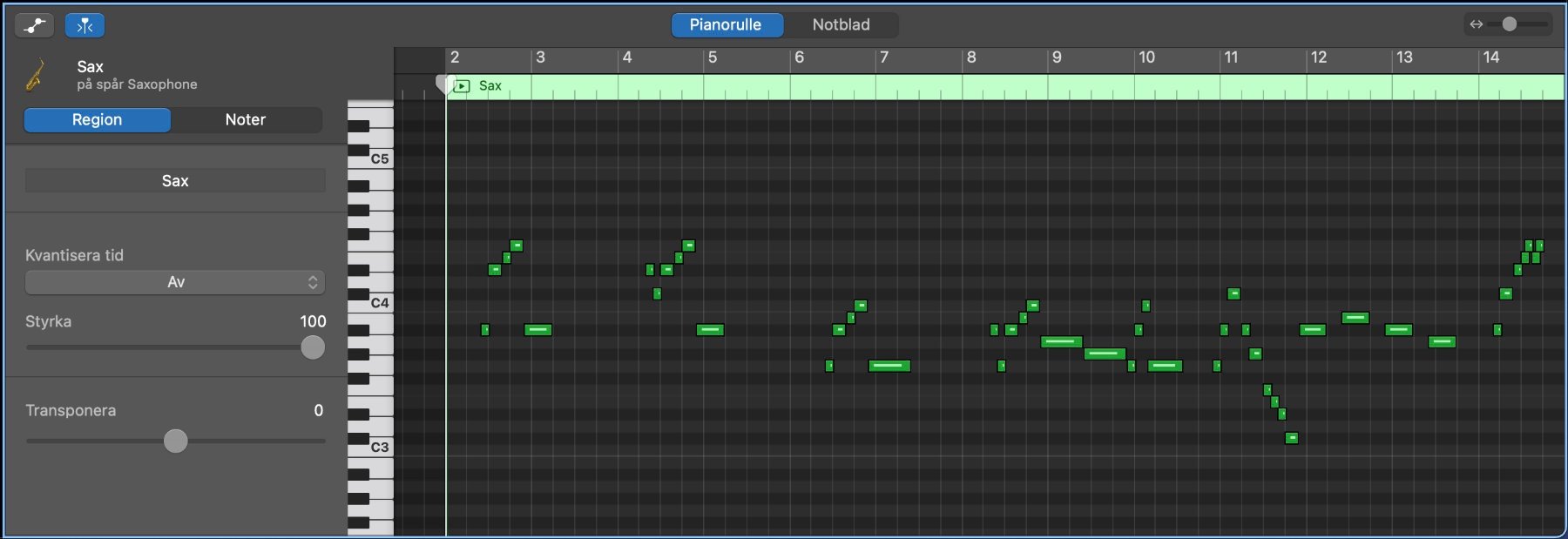Click the Styrka slider knob
The height and width of the screenshot is (539, 1568).
click(x=312, y=347)
